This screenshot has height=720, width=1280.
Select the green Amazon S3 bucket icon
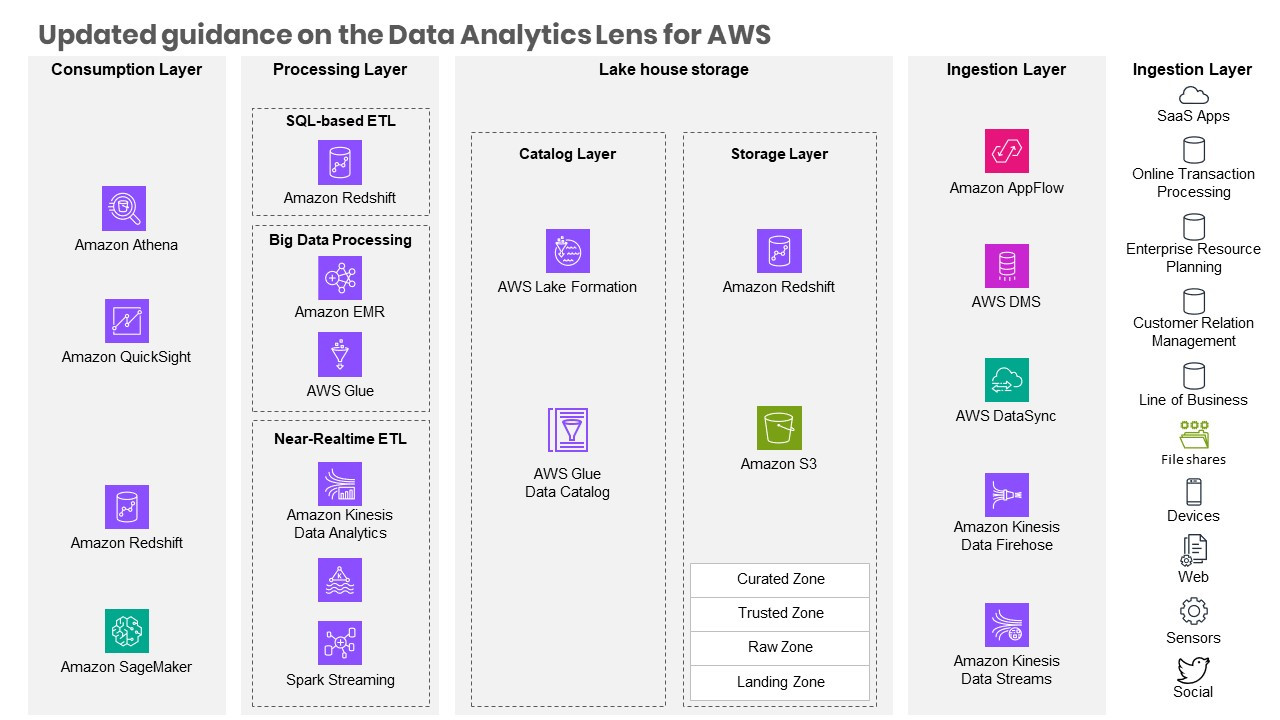click(779, 428)
